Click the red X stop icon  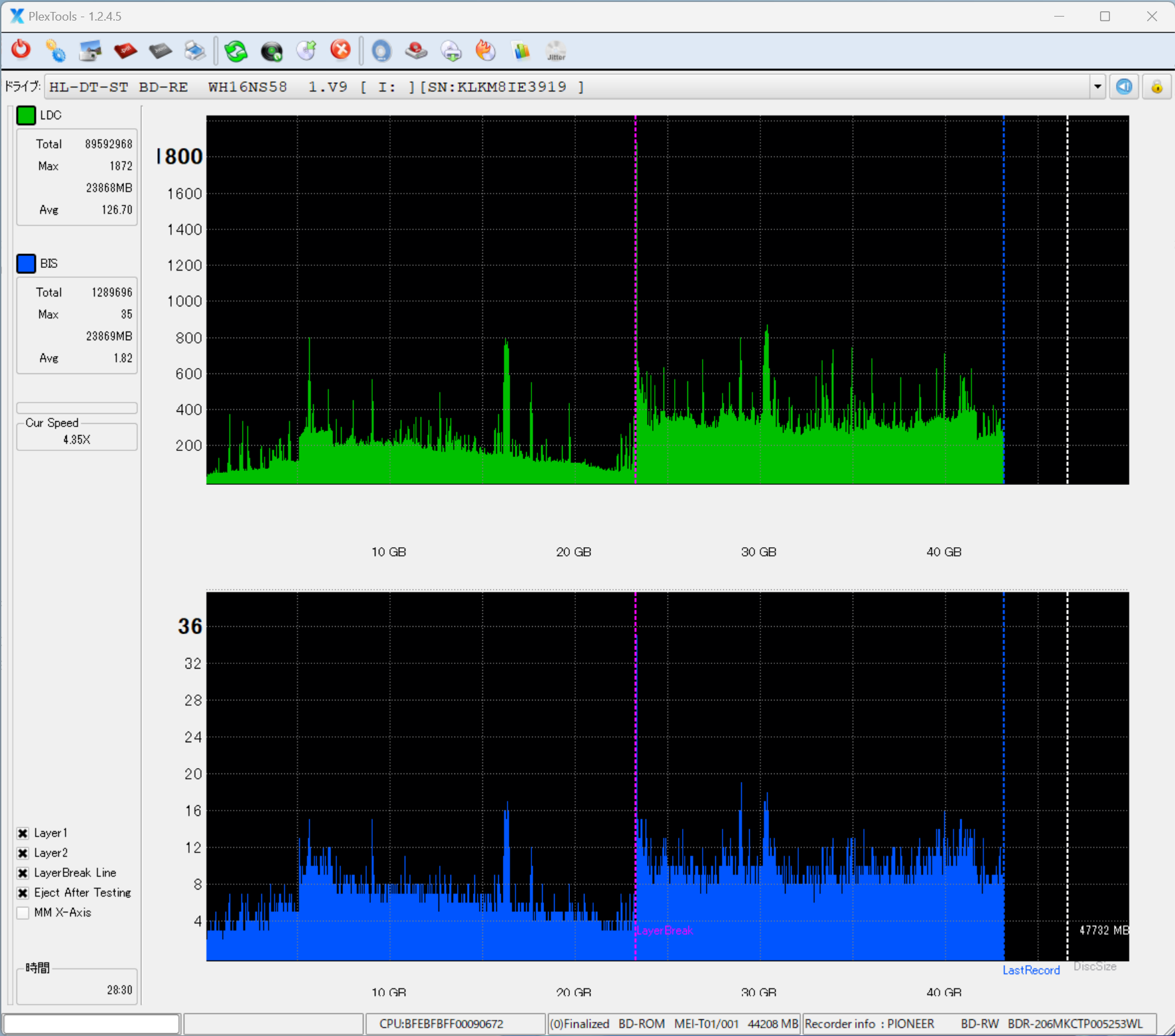[340, 50]
